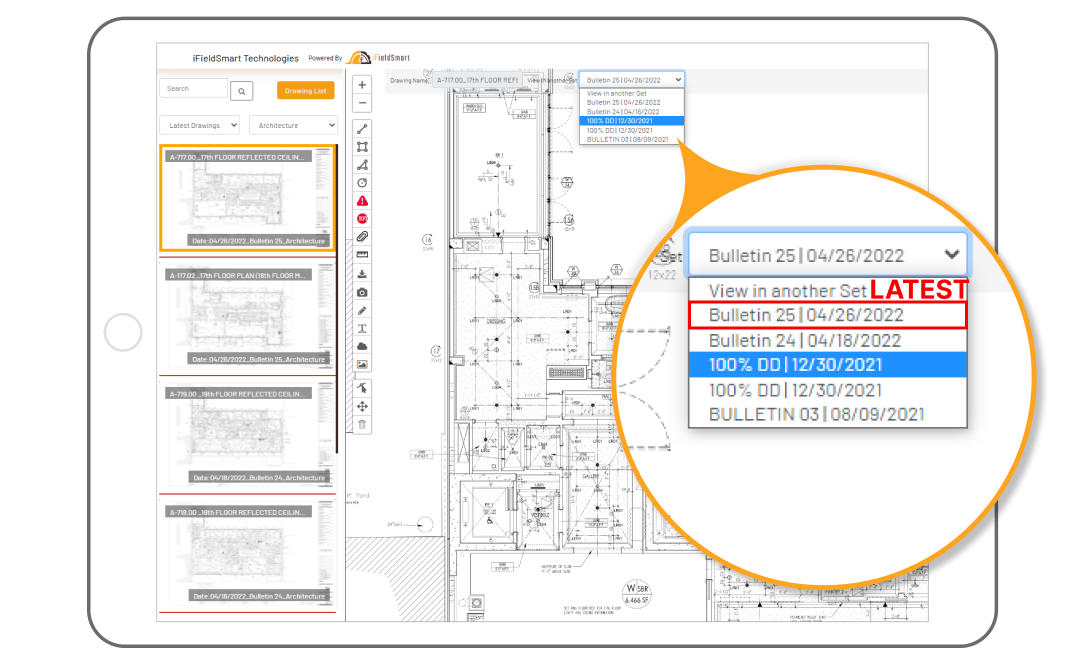1086x665 pixels.
Task: Click the cloud markup tool
Action: (362, 344)
